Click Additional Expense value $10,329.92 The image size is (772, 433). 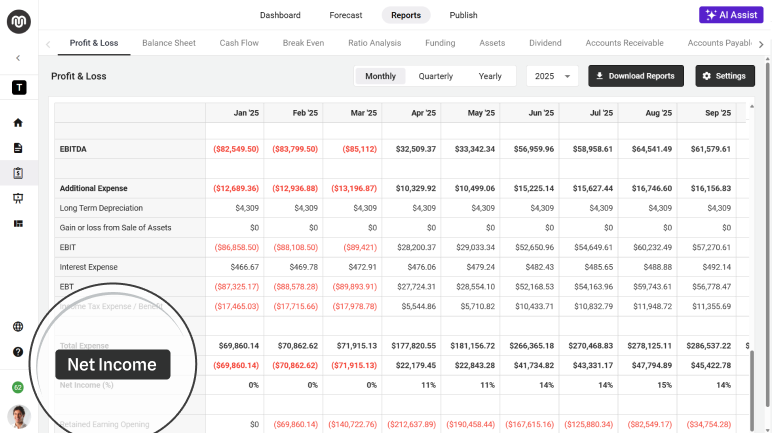coord(416,188)
